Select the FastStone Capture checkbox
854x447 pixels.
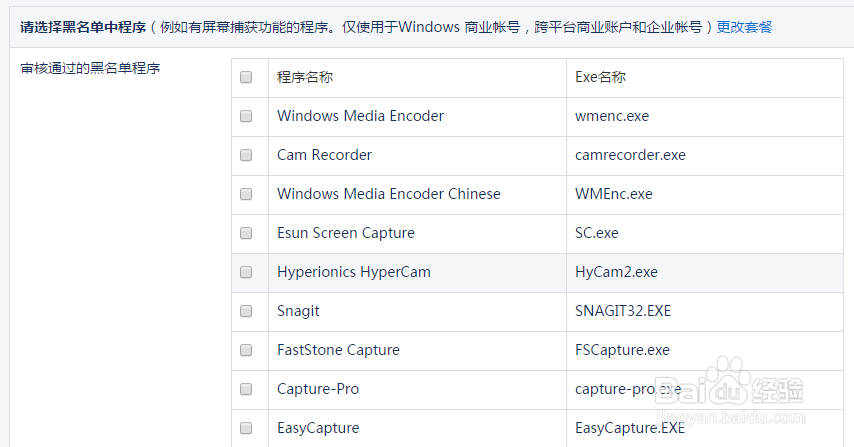246,350
